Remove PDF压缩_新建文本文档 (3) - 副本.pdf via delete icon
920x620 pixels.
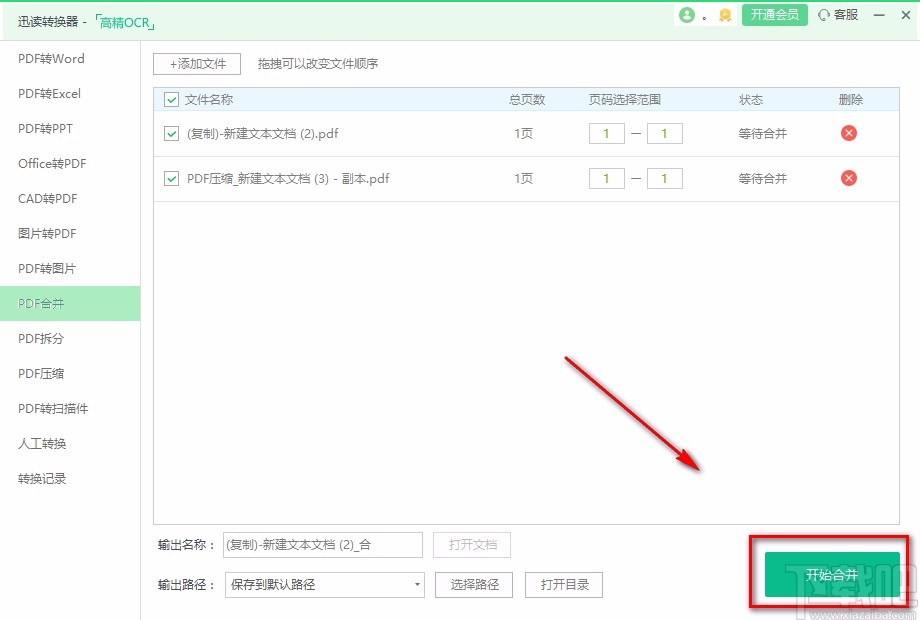pos(848,178)
